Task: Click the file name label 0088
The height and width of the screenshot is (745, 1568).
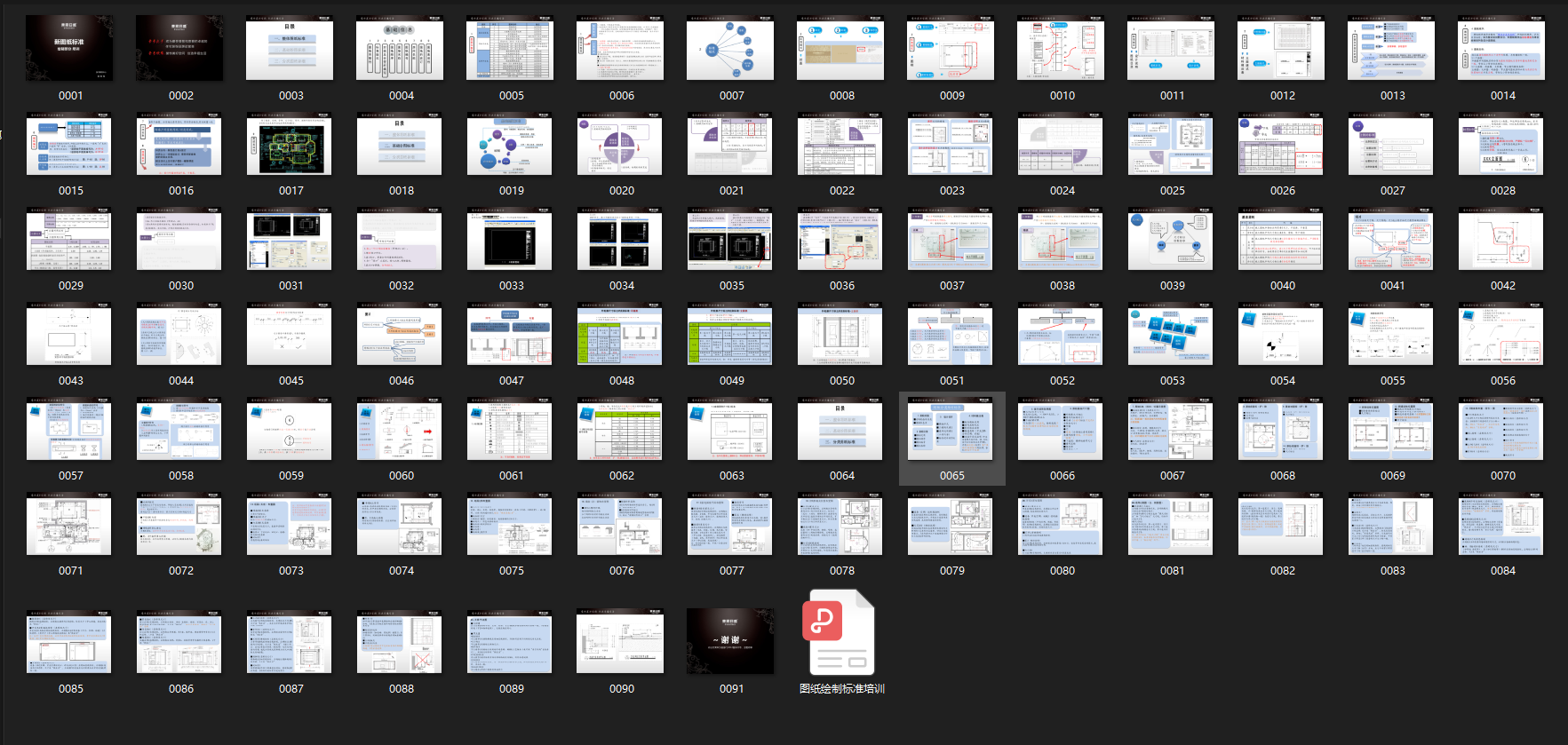Action: (x=402, y=689)
